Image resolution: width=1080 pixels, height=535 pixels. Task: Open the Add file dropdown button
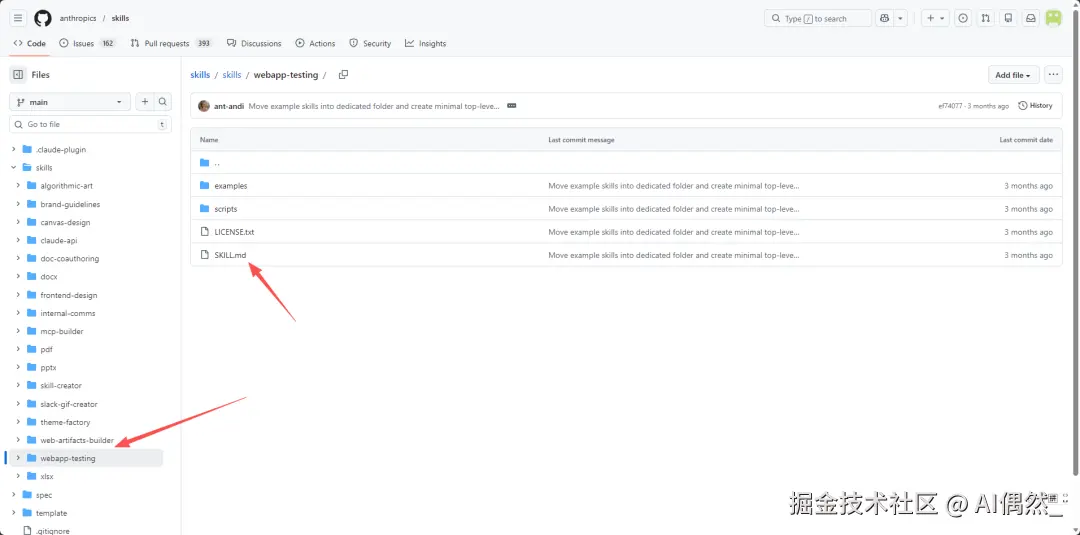(x=1012, y=75)
